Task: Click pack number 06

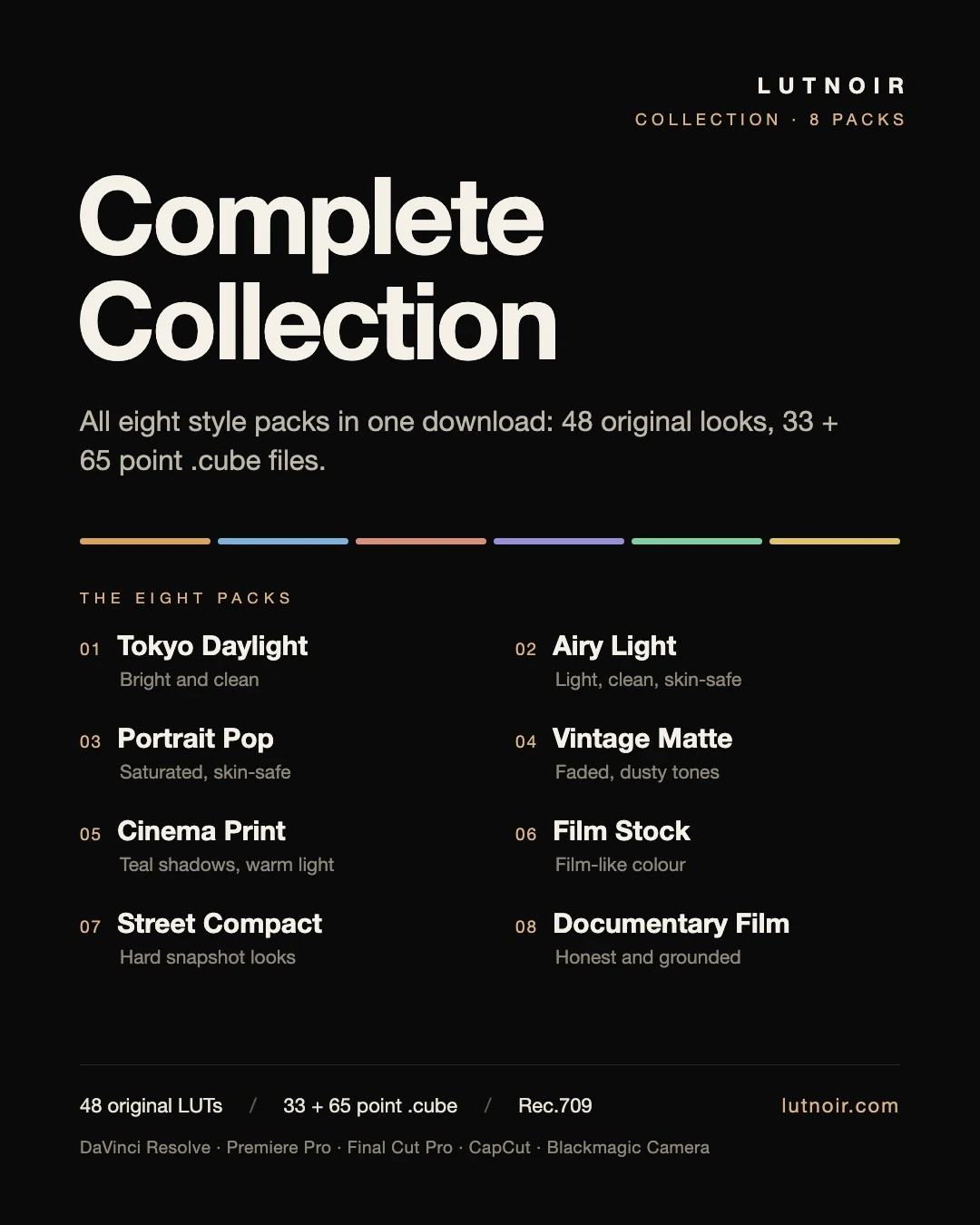Action: pos(525,835)
